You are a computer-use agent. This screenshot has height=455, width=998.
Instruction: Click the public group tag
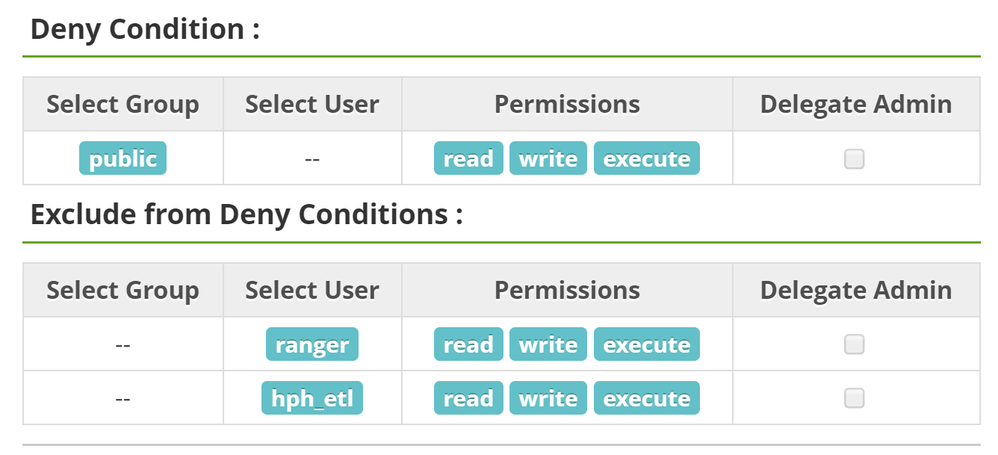coord(123,159)
